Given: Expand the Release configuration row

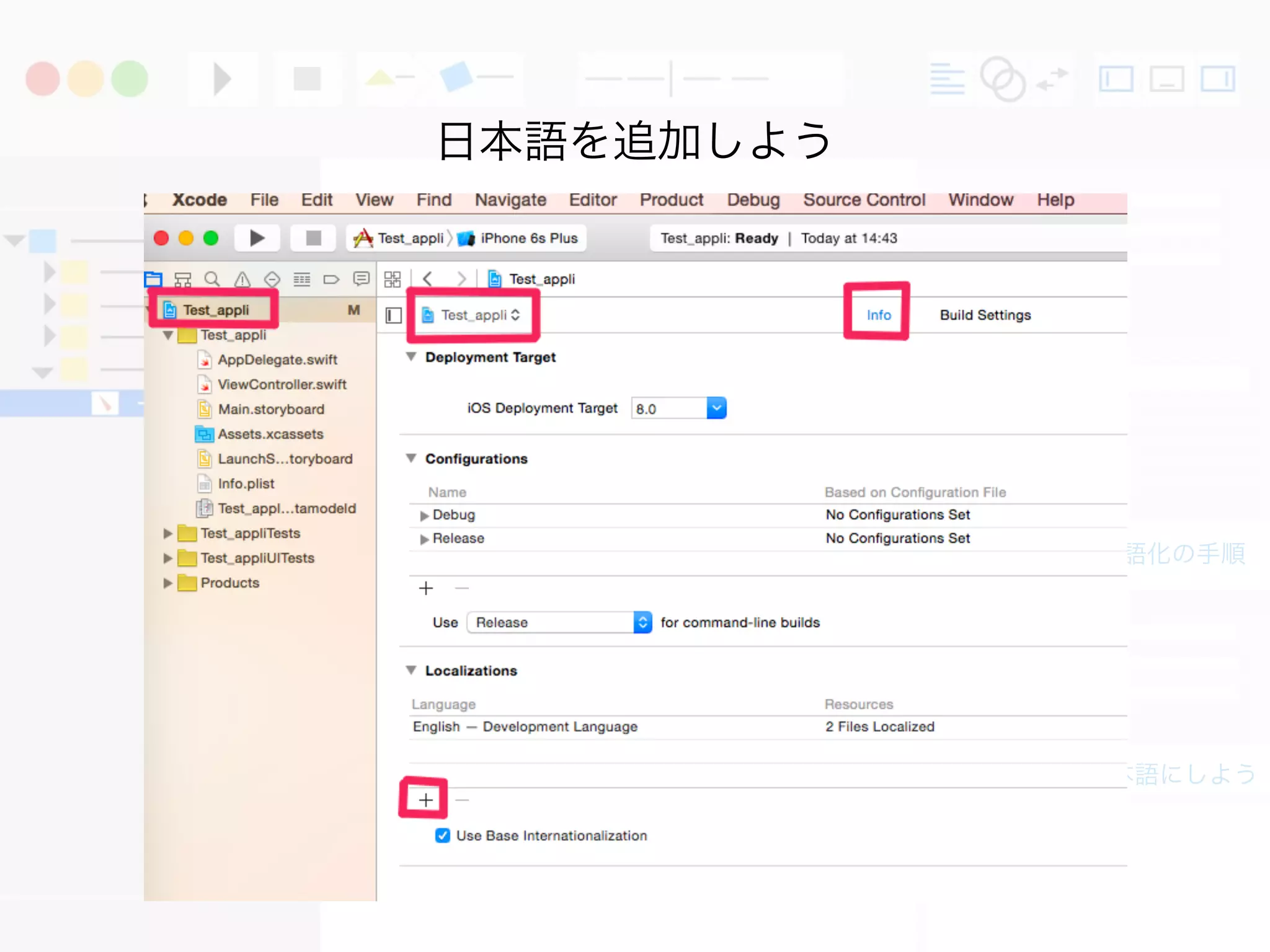Looking at the screenshot, I should pos(425,539).
